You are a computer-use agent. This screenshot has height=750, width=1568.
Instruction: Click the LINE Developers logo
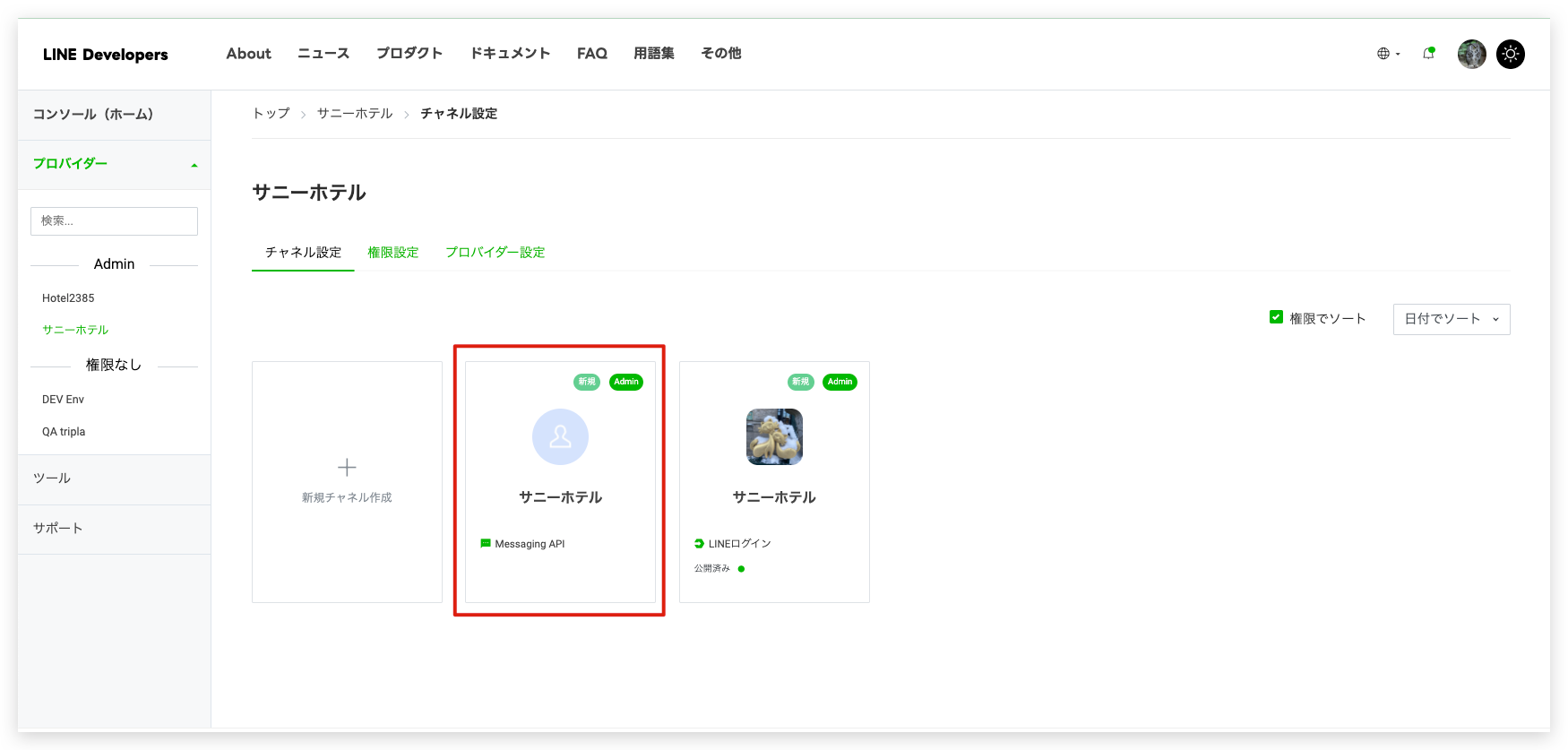(x=106, y=55)
